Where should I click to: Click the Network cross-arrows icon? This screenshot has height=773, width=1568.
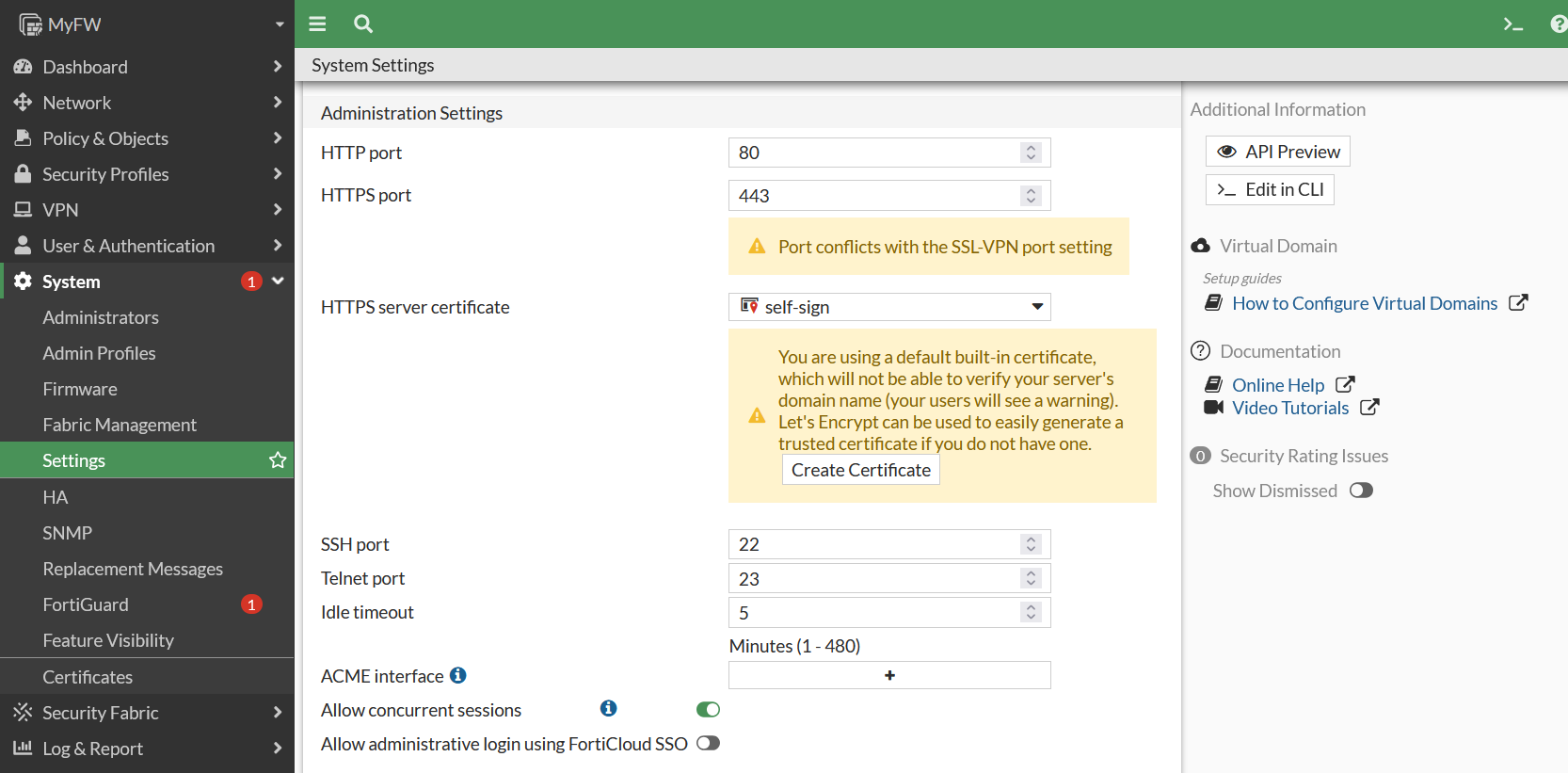pos(24,103)
